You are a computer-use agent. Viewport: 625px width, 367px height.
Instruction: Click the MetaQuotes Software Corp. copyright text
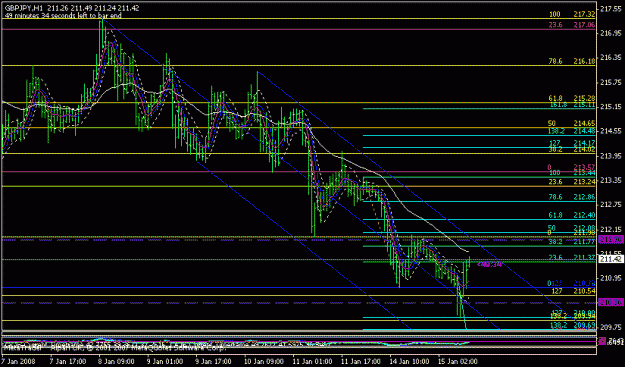[x=116, y=348]
